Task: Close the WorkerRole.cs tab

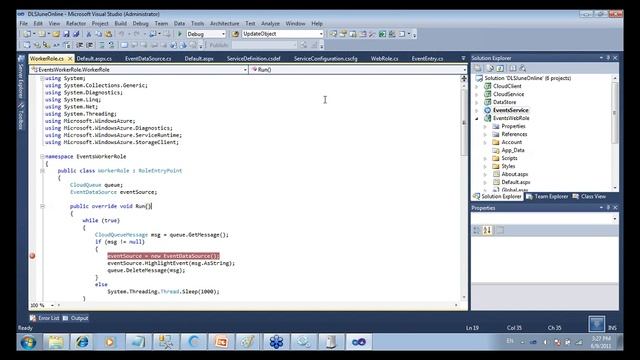Action: pos(70,59)
